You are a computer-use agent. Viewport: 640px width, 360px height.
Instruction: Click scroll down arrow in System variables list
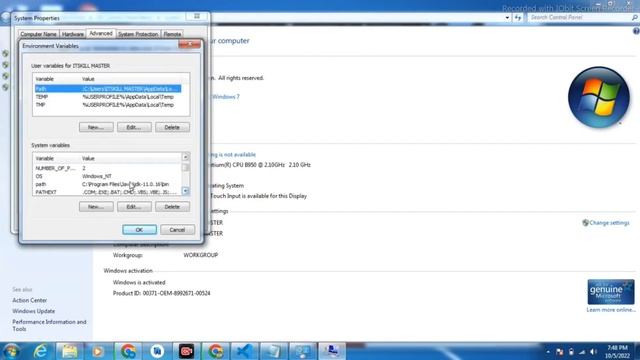tap(185, 191)
